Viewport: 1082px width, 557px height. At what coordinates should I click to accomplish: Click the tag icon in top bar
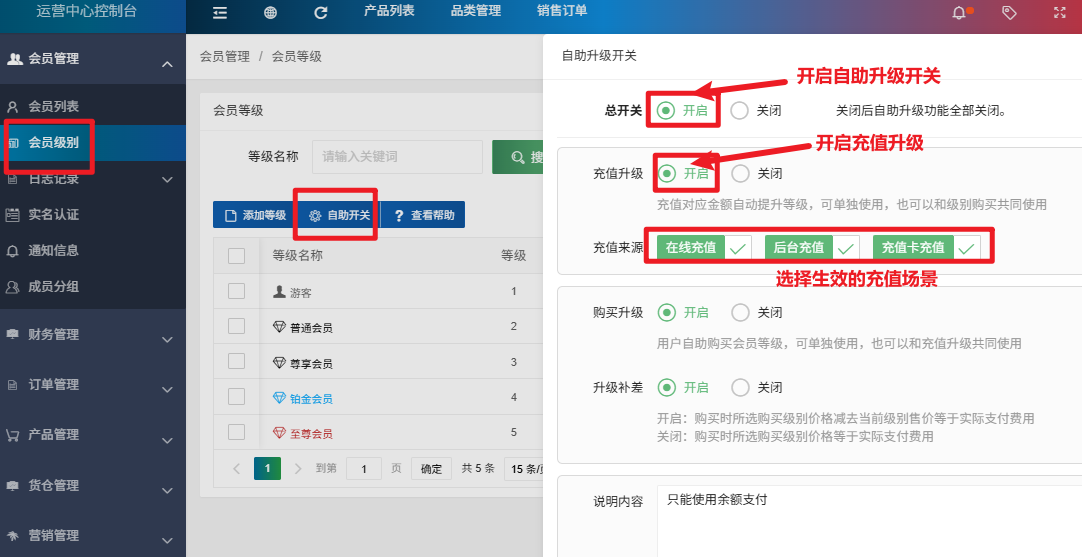1010,12
